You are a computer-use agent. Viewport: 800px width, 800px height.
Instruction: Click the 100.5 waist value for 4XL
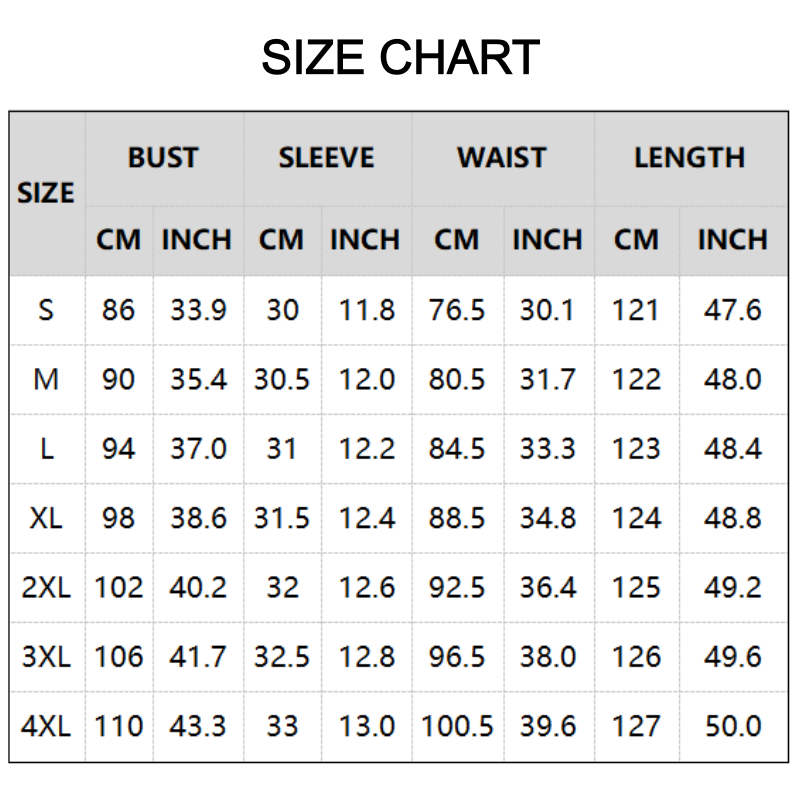click(x=457, y=726)
